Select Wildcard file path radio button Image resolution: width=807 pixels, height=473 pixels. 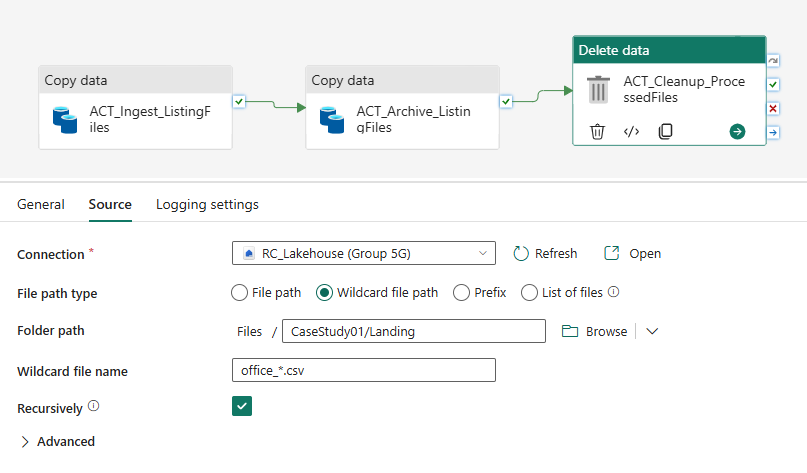324,293
